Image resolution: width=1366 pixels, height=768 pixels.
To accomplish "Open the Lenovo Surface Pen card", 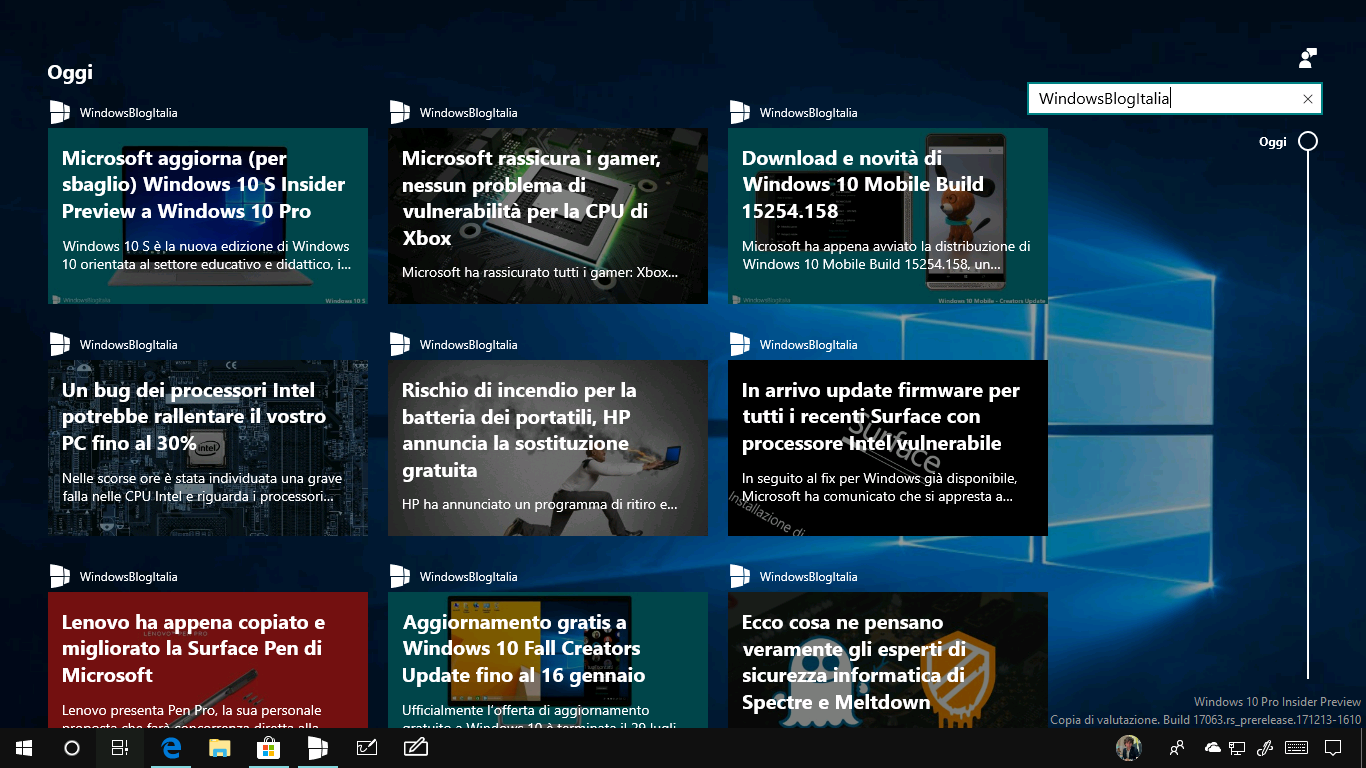I will click(208, 660).
